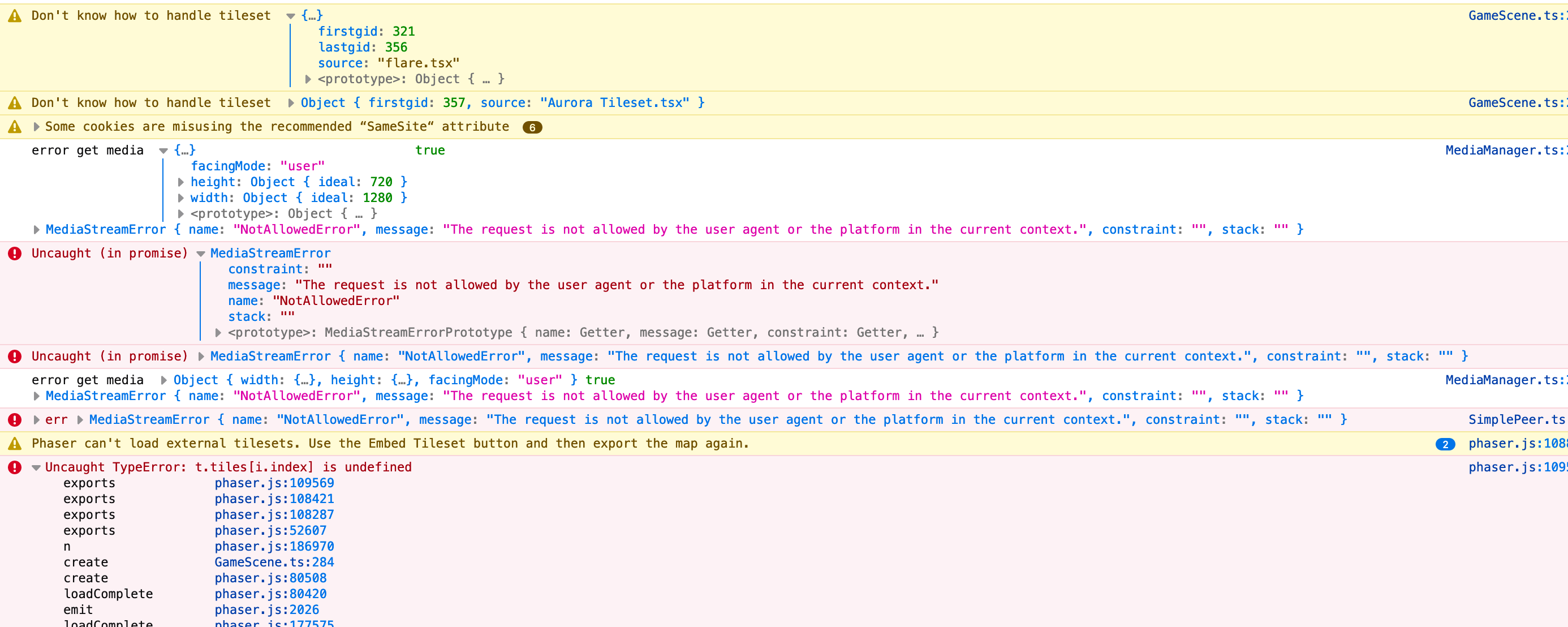Collapse the flare.tsx tileset object
This screenshot has height=627, width=1568.
(x=290, y=16)
